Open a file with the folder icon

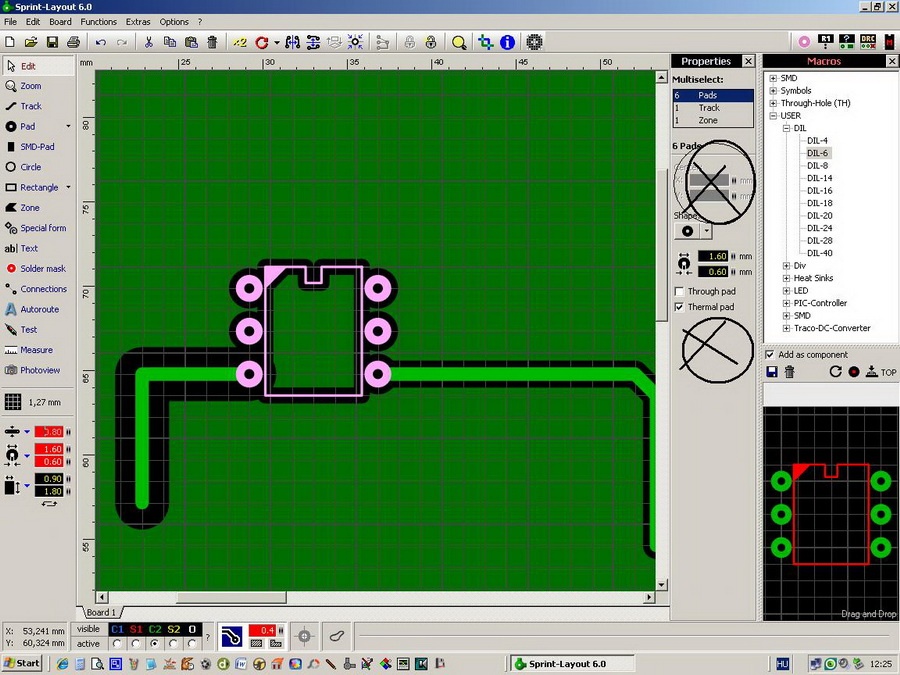click(x=31, y=42)
